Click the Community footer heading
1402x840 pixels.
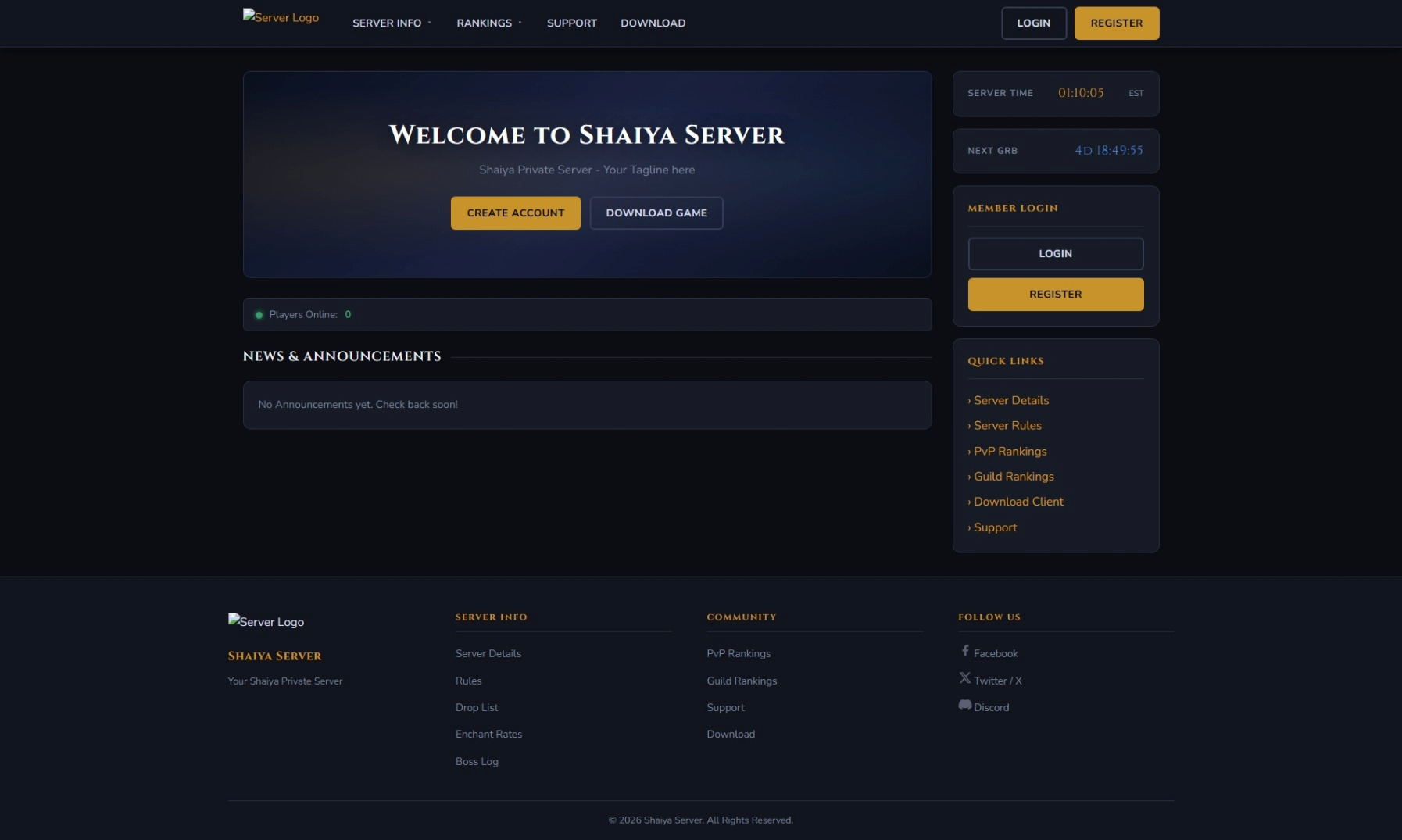coord(742,617)
